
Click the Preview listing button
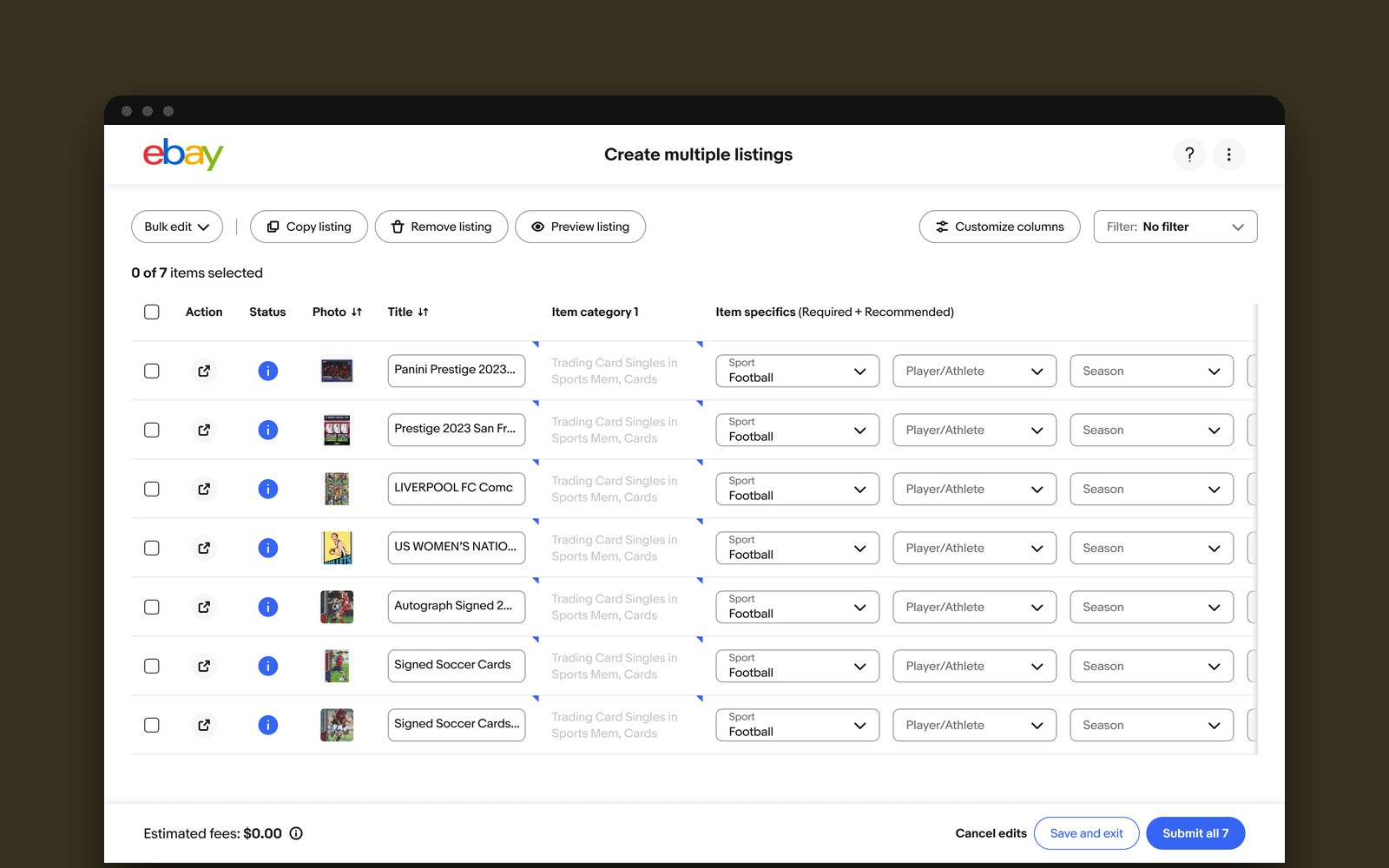(x=581, y=227)
